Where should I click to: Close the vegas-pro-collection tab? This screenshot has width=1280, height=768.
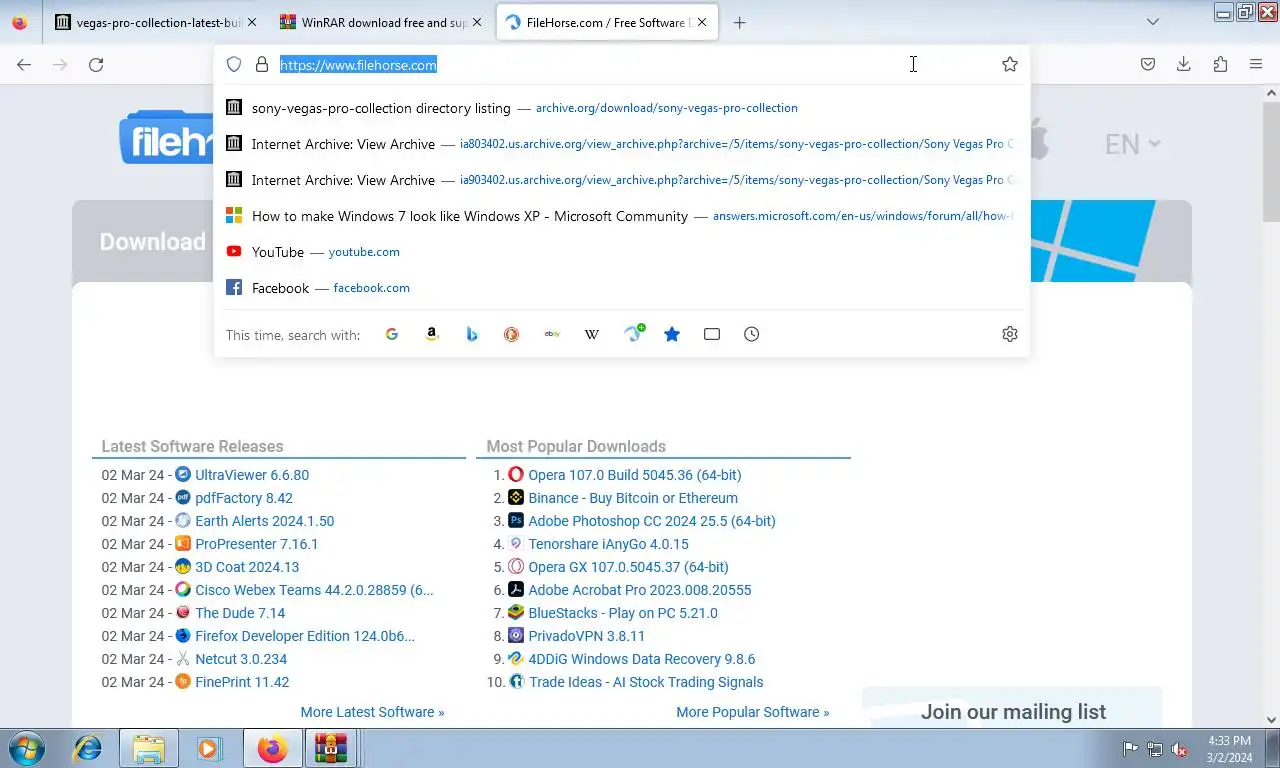coord(251,22)
